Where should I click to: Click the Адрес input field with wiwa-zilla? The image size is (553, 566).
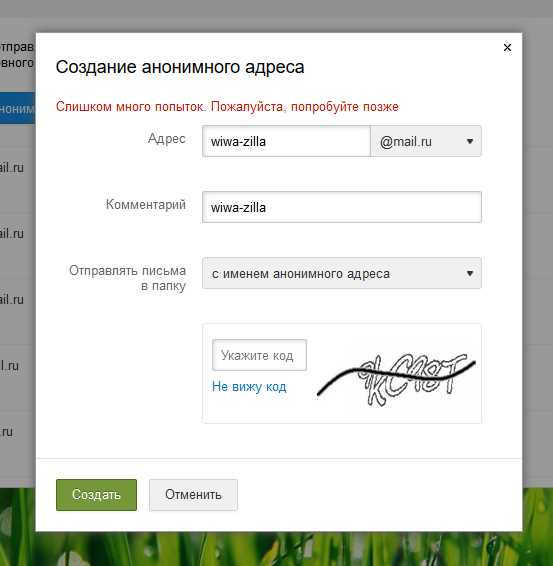286,141
